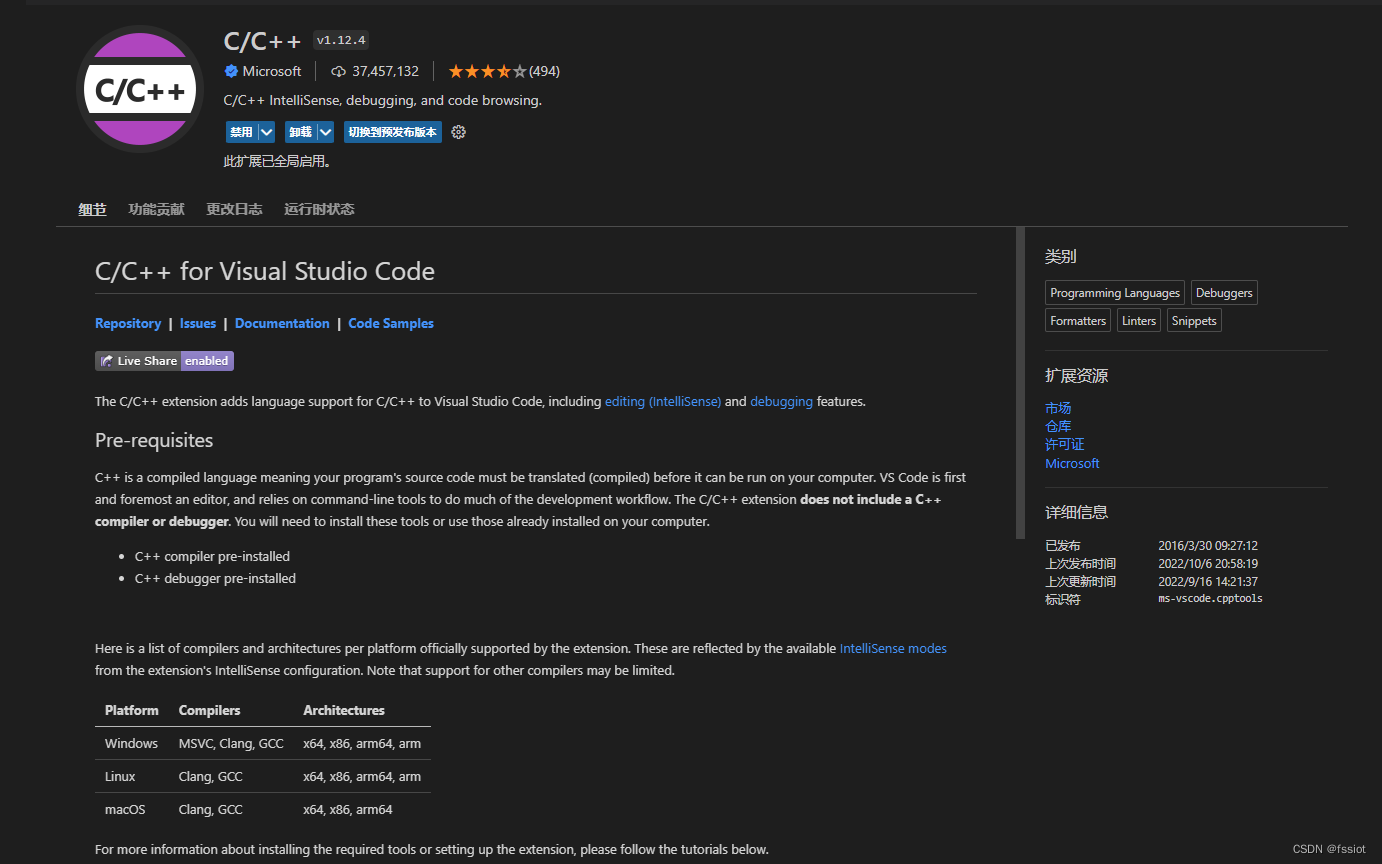
Task: Click the Pre-requisites heading
Action: click(x=154, y=440)
